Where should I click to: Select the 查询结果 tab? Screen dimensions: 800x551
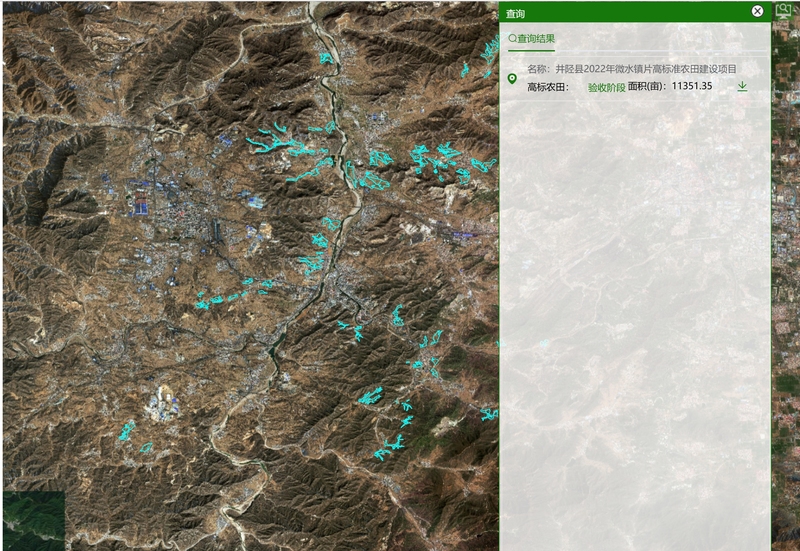tap(531, 39)
